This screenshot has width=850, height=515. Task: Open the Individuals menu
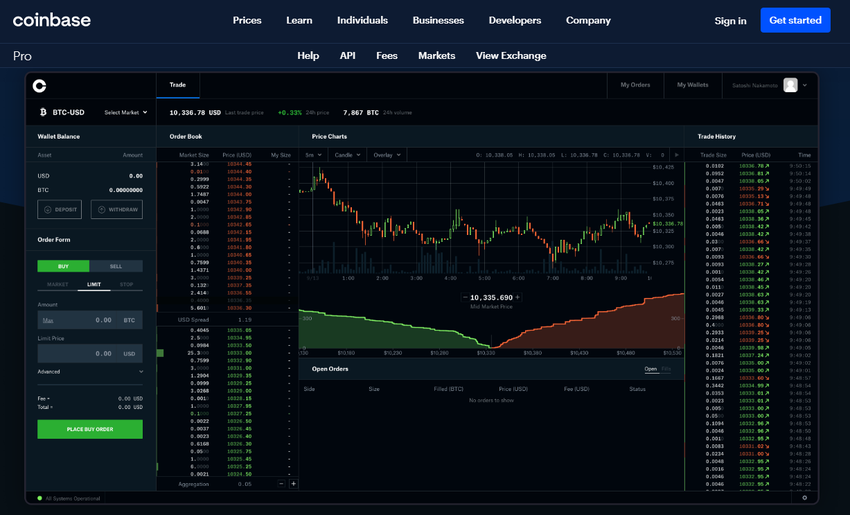pyautogui.click(x=363, y=21)
